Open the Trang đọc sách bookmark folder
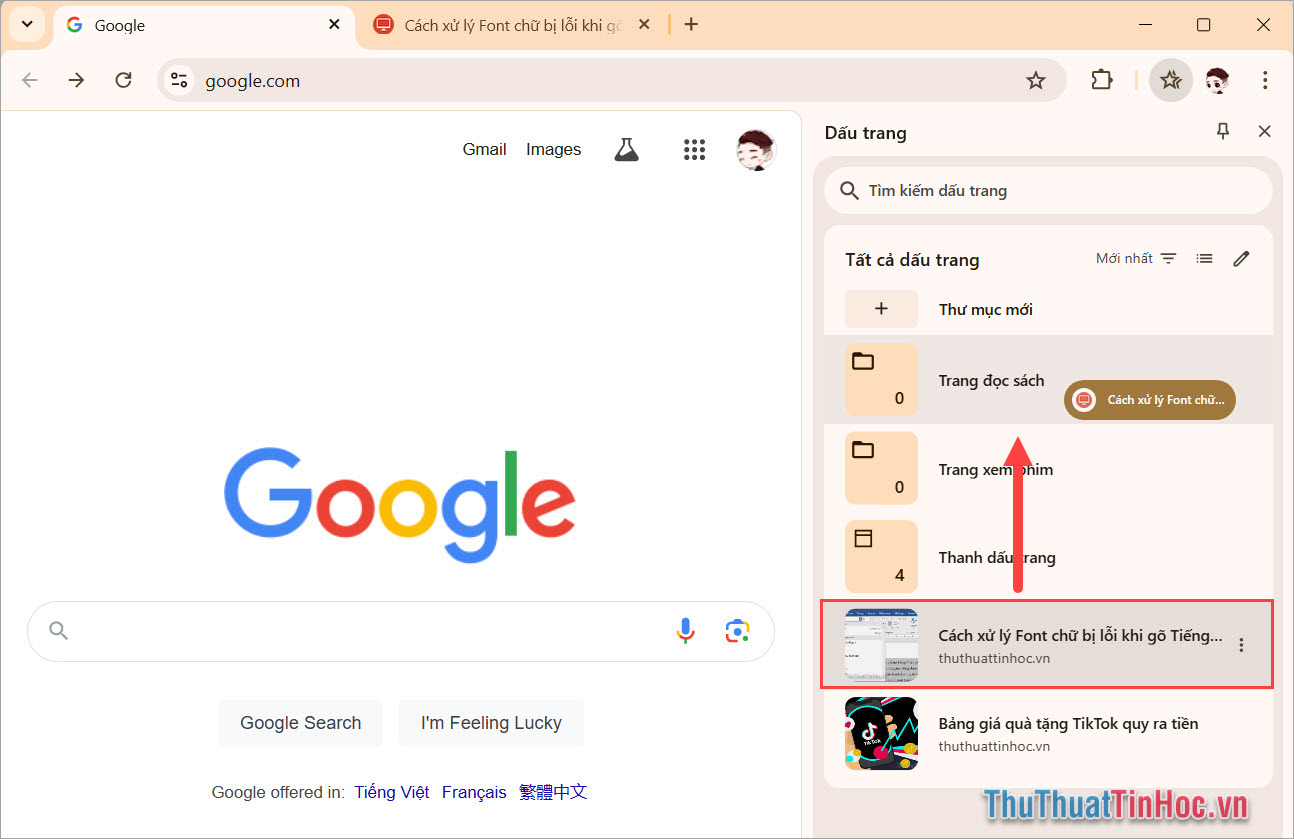The image size is (1294, 839). [x=991, y=380]
